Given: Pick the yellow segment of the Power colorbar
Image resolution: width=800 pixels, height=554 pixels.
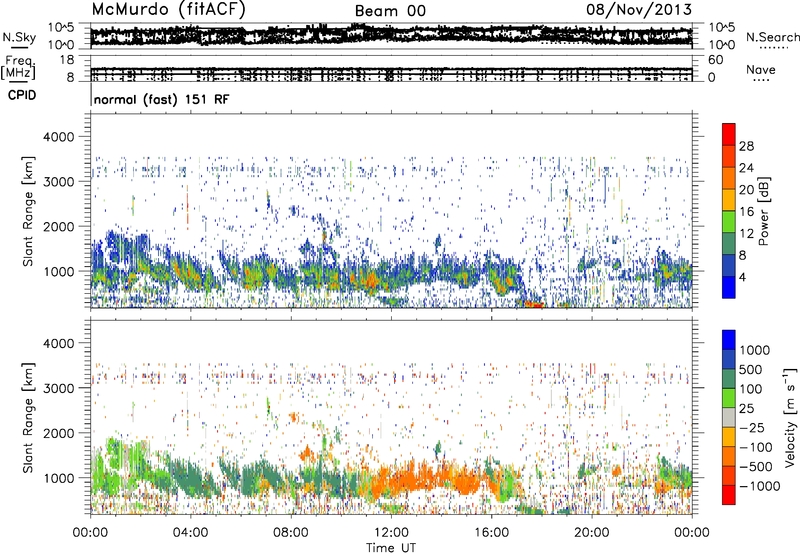Looking at the screenshot, I should click(x=729, y=200).
